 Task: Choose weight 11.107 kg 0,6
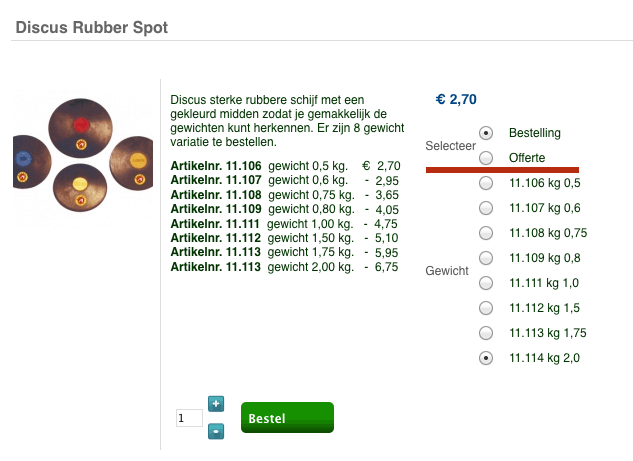pyautogui.click(x=486, y=208)
